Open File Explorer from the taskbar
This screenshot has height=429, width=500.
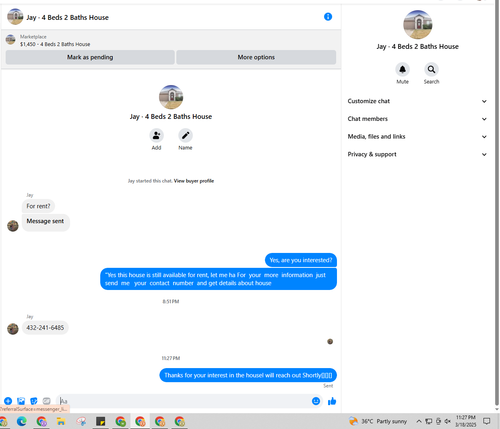tap(61, 421)
